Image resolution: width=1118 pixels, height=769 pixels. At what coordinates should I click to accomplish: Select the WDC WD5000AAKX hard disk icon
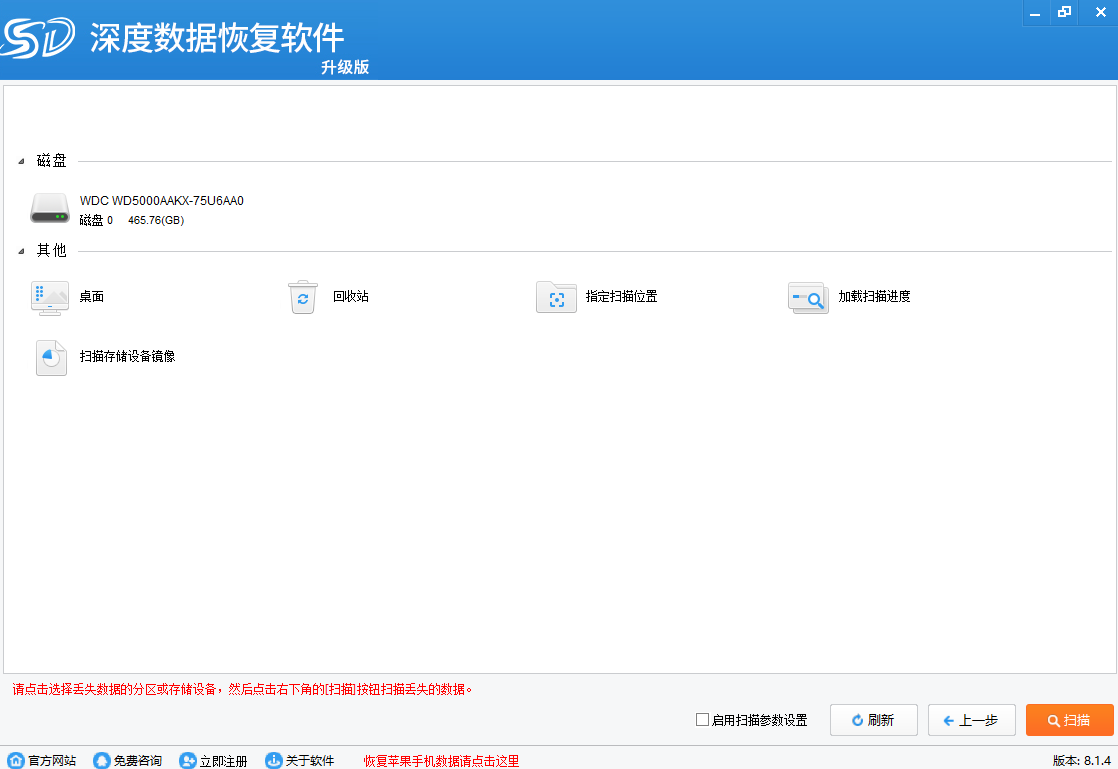tap(50, 208)
